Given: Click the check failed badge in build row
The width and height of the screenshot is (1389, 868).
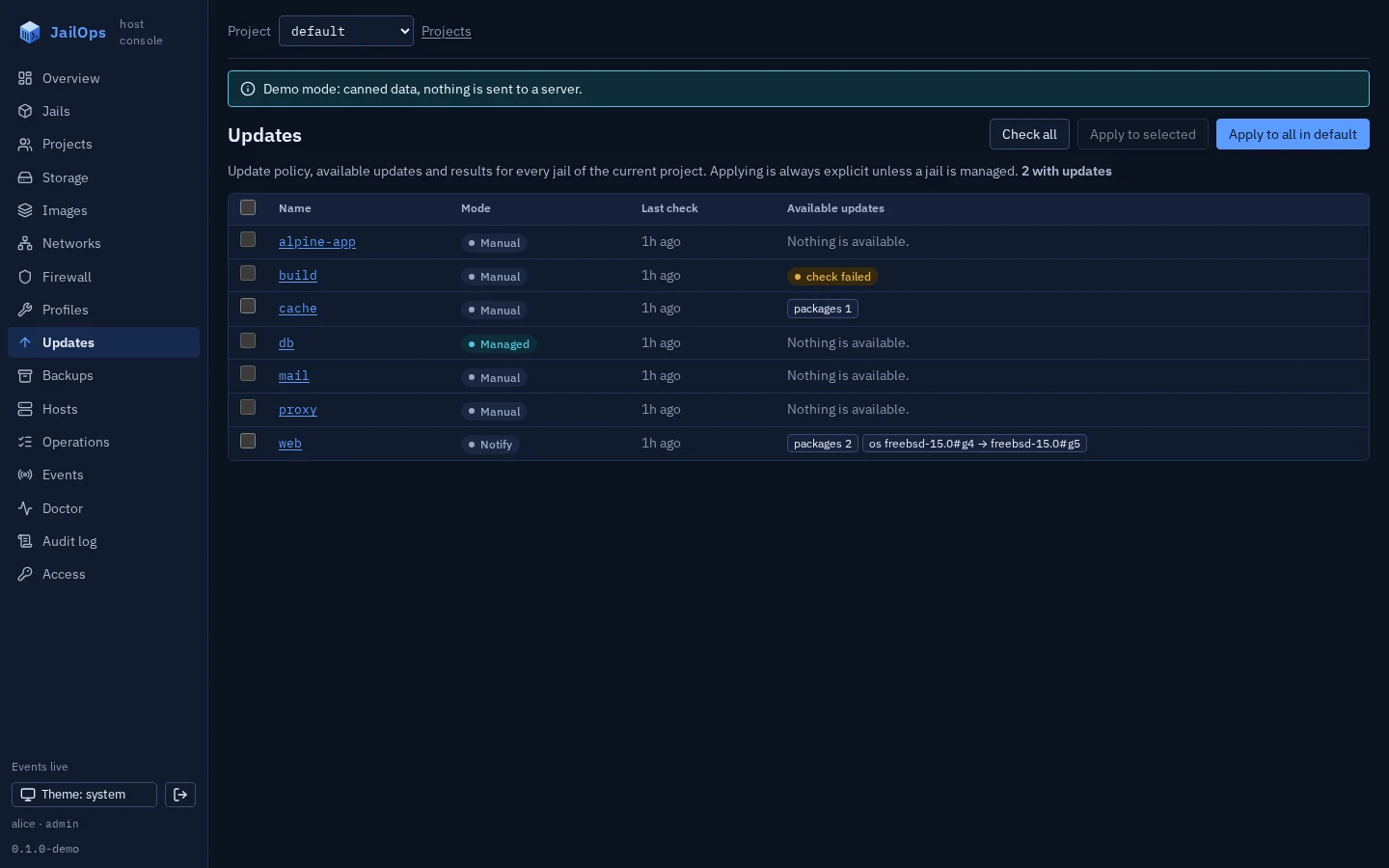Looking at the screenshot, I should coord(832,277).
